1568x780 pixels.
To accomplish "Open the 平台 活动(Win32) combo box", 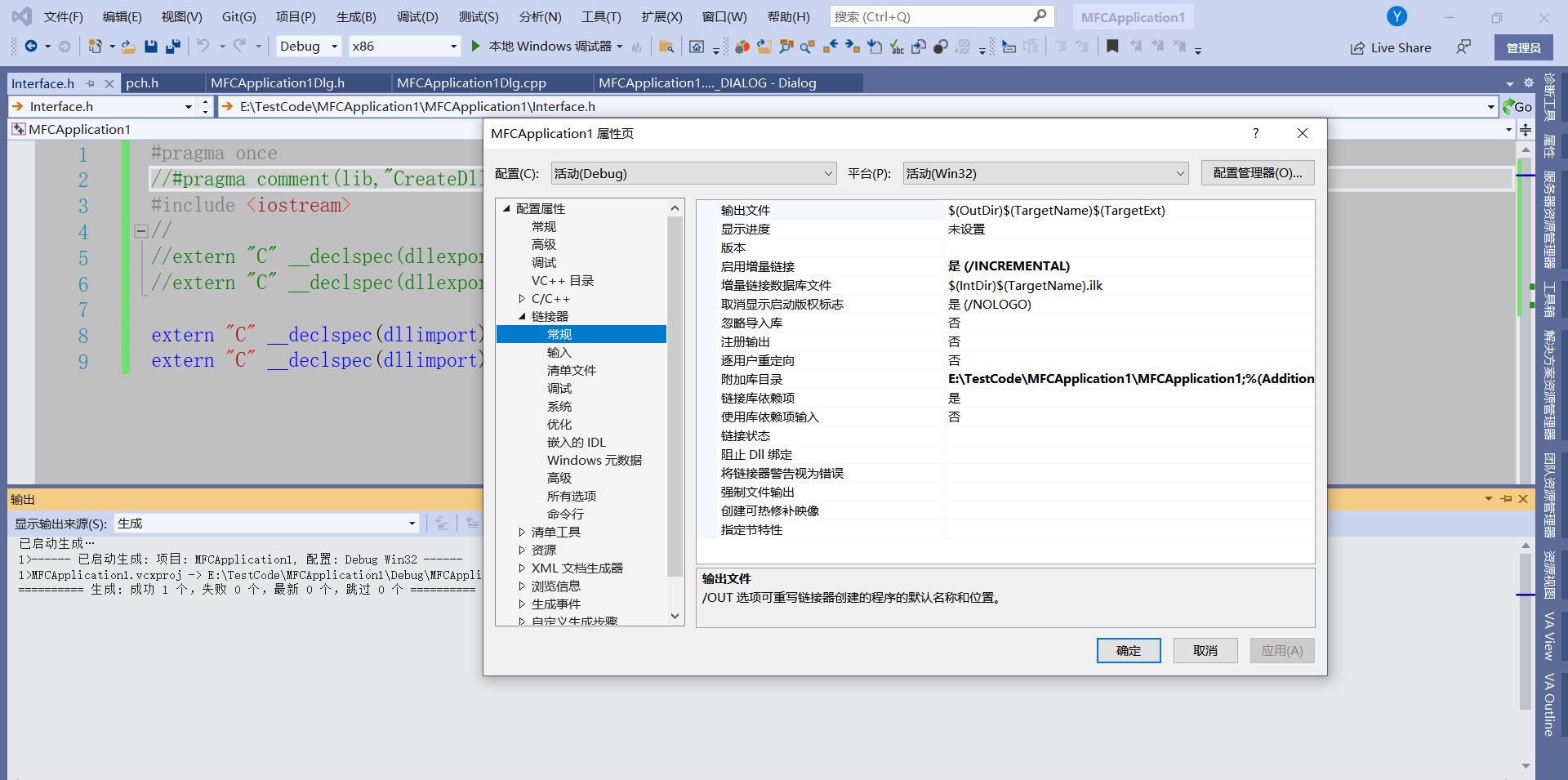I will pos(1045,173).
